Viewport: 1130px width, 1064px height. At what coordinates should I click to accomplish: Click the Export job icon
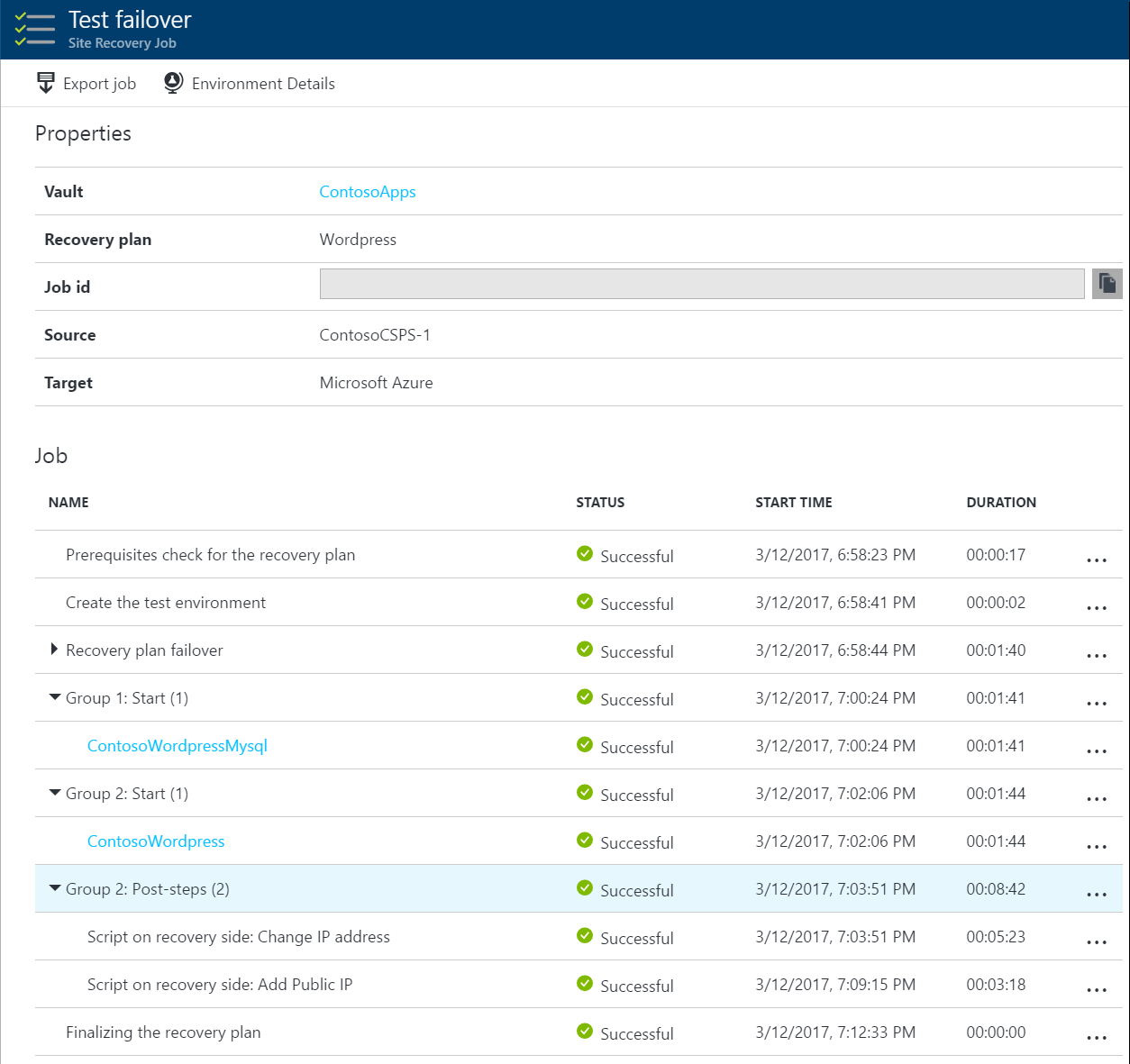coord(46,82)
